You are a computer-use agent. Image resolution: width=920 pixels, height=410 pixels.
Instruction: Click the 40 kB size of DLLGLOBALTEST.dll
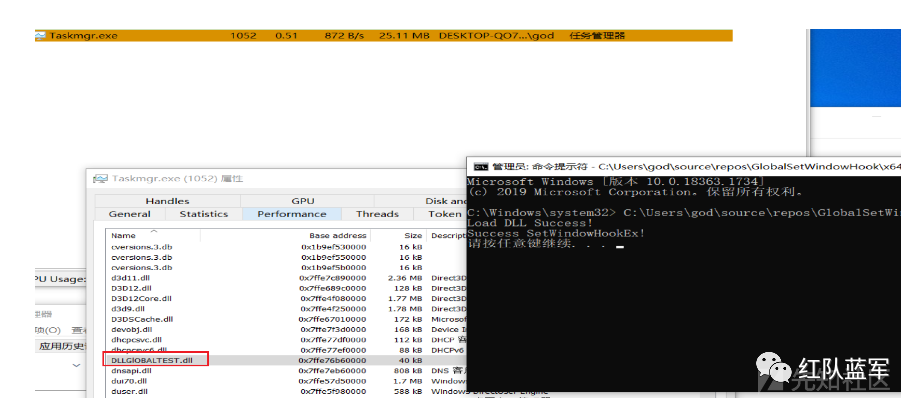click(x=411, y=360)
